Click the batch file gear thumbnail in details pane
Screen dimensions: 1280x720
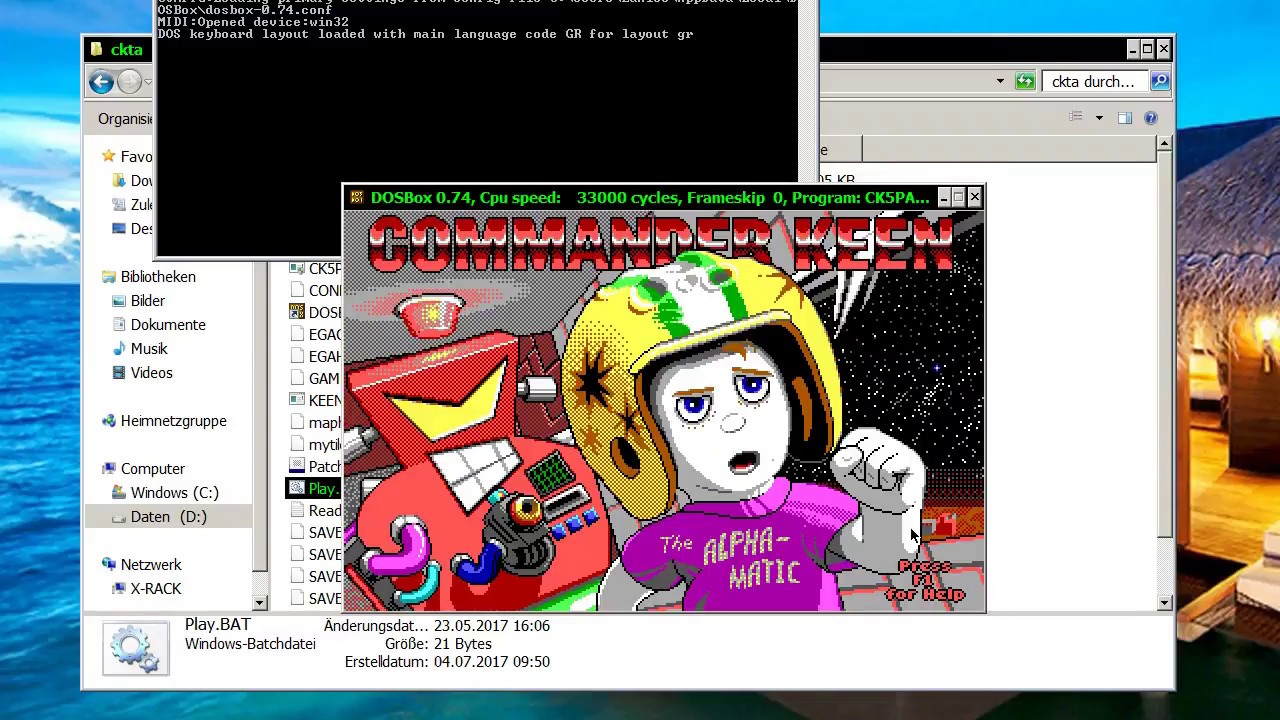[135, 648]
